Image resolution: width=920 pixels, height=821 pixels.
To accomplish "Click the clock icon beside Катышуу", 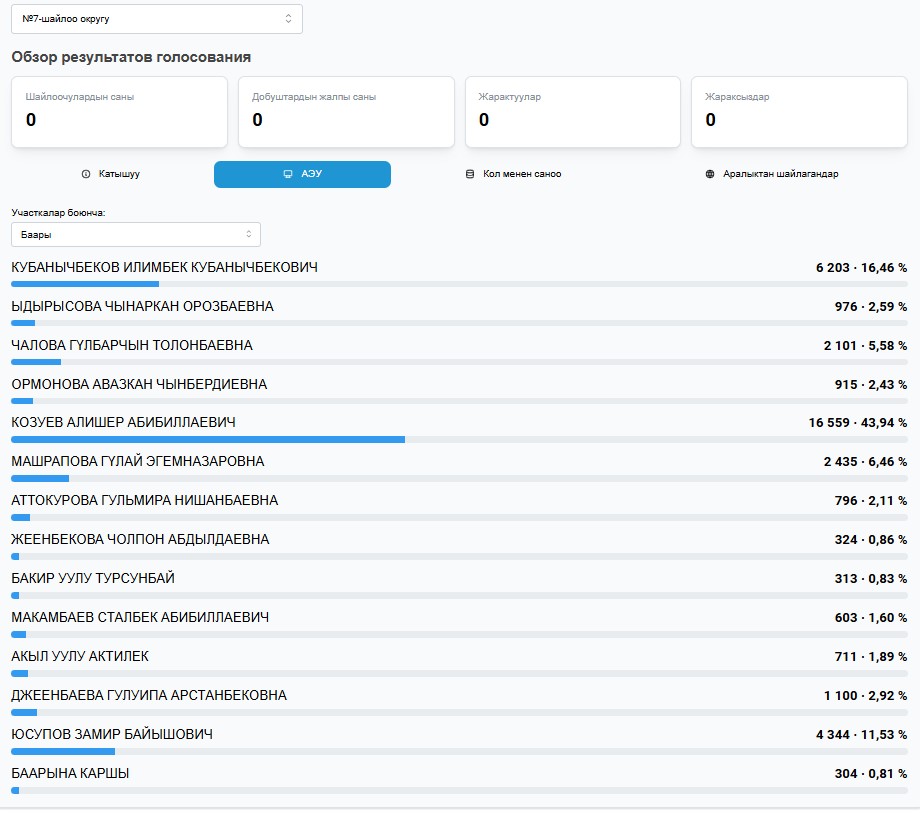I will 86,174.
